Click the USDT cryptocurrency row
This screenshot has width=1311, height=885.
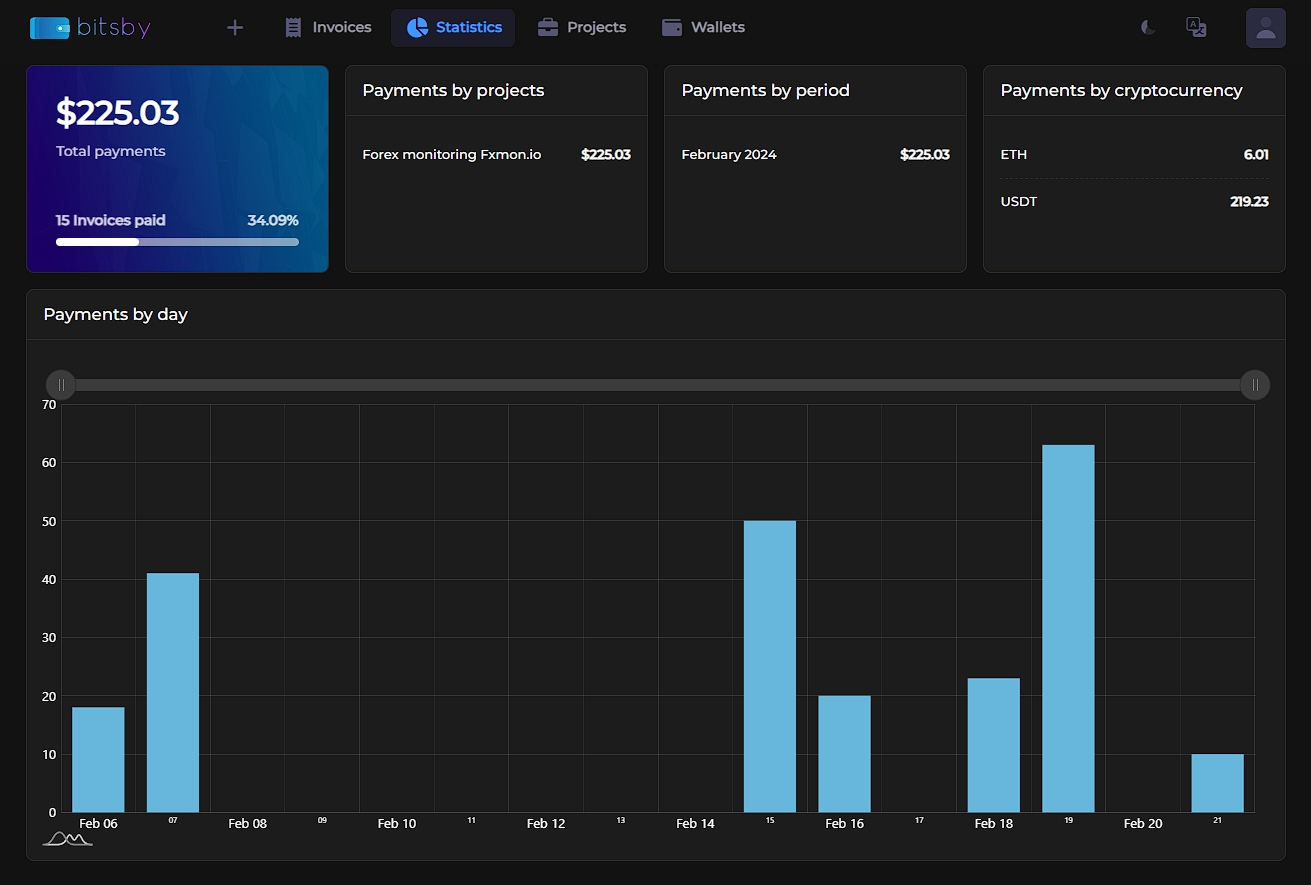tap(1134, 202)
